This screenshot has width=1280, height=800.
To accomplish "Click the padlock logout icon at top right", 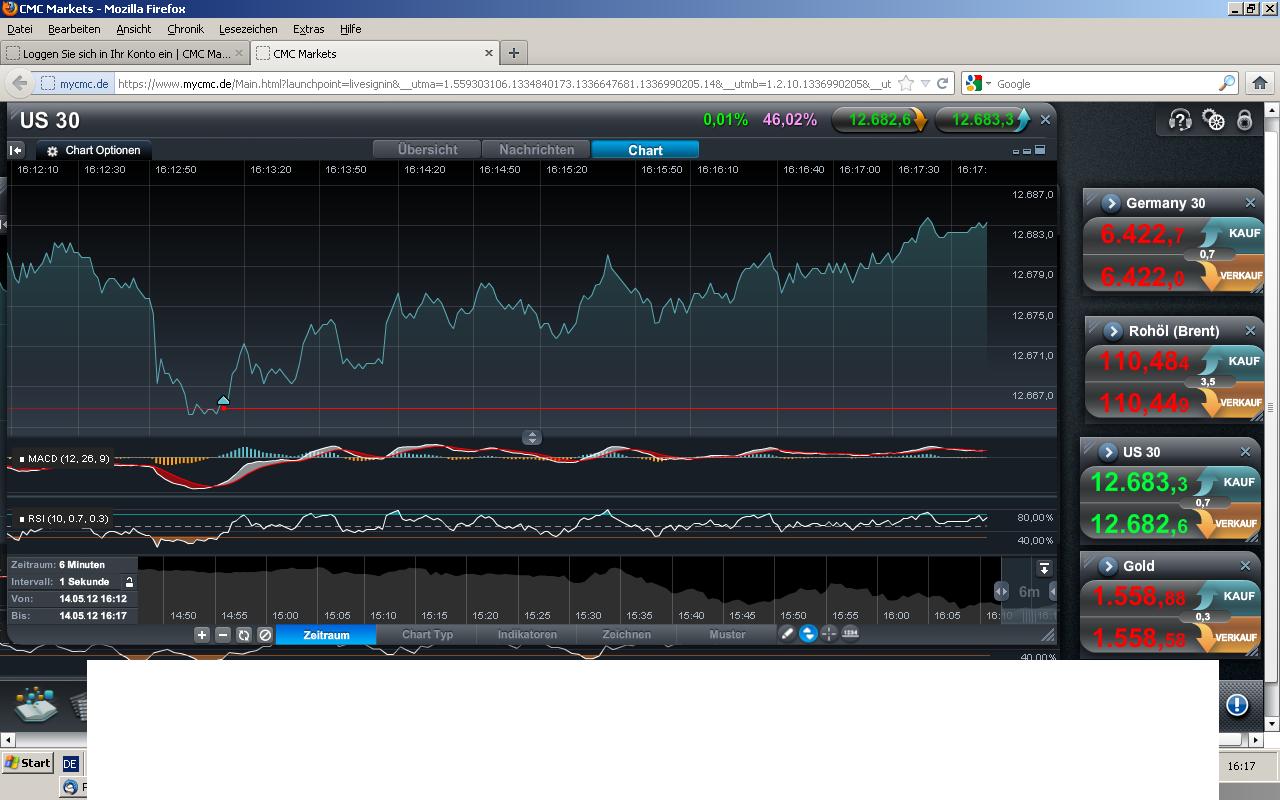I will [1244, 120].
